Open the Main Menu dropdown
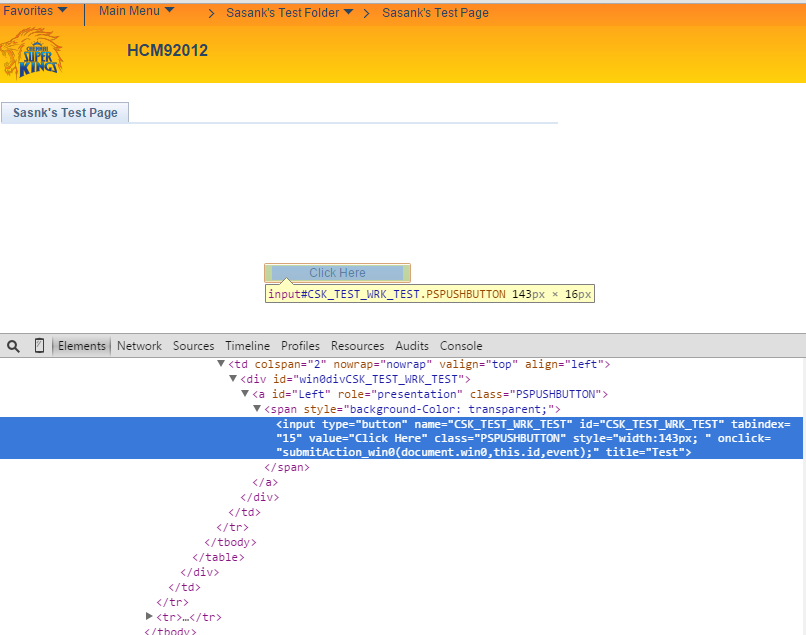This screenshot has width=806, height=635. tap(136, 11)
